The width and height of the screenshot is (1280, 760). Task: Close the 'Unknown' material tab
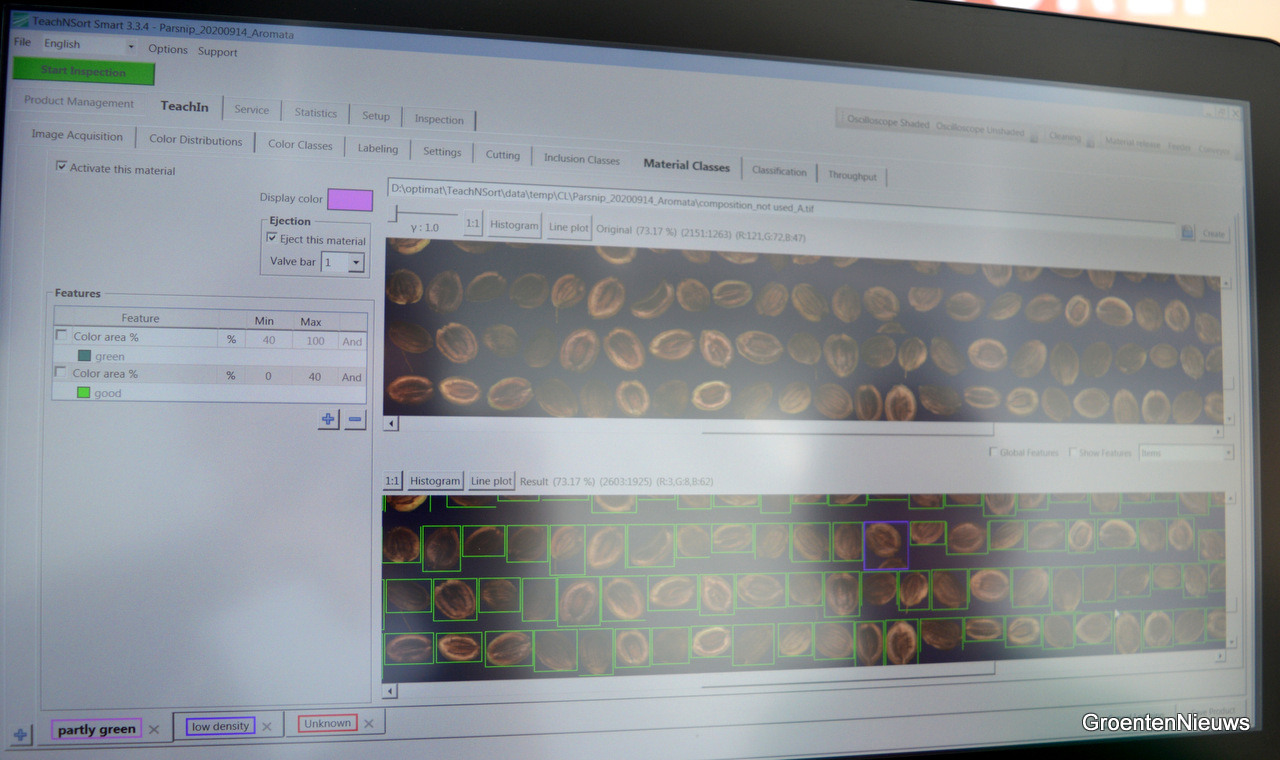369,724
